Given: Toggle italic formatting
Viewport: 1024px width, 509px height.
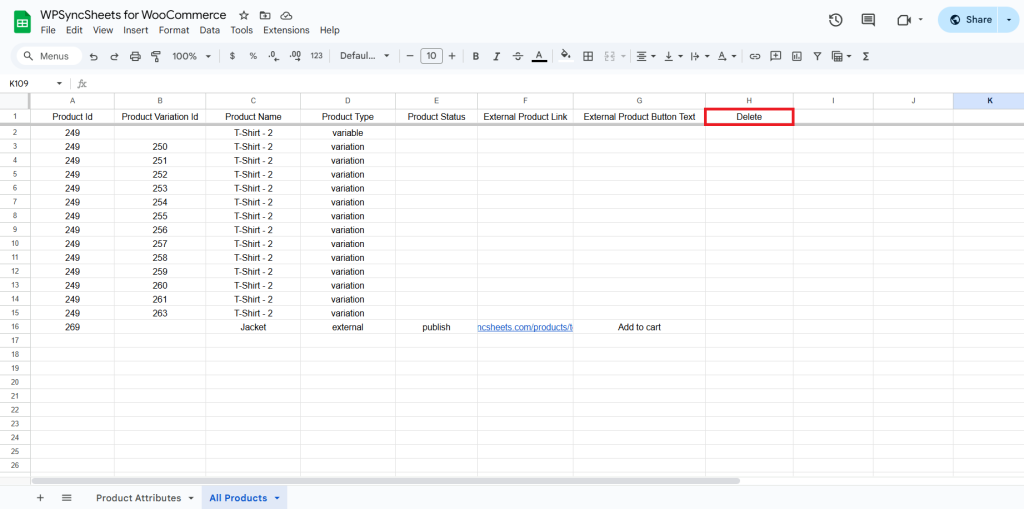Looking at the screenshot, I should tap(496, 56).
